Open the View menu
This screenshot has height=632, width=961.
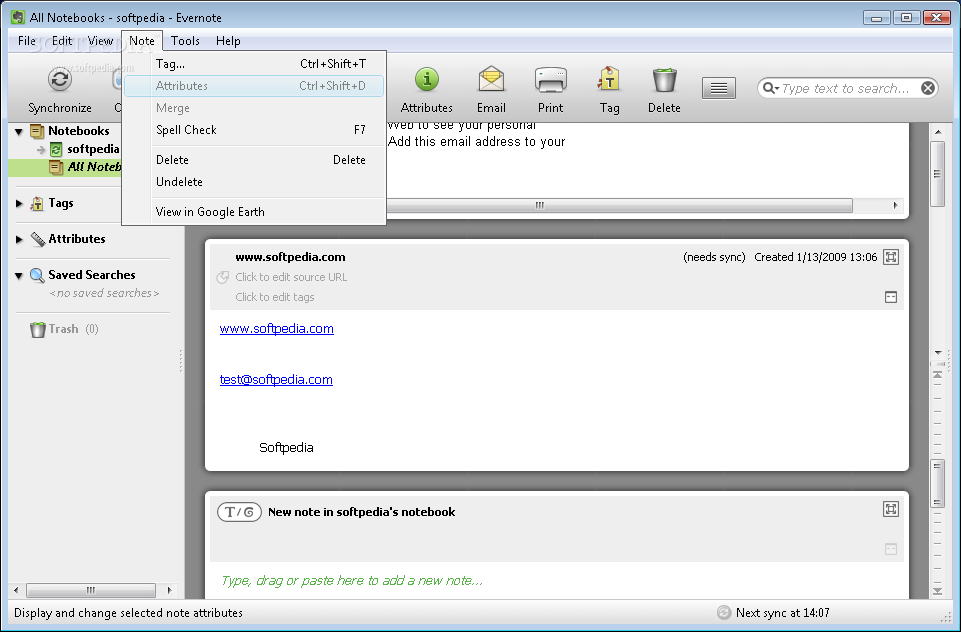pos(100,41)
